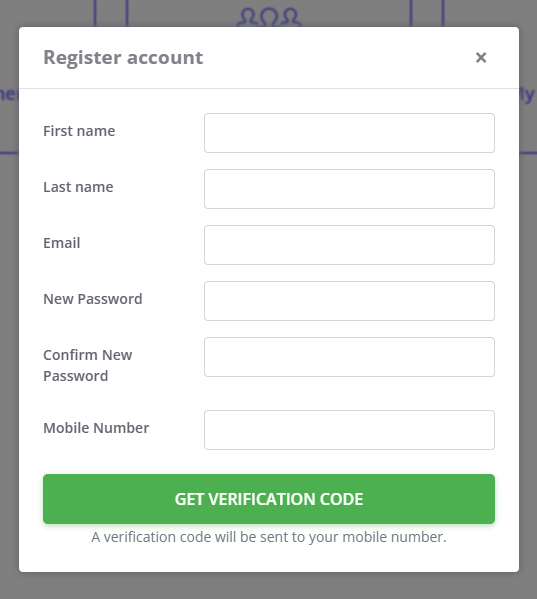Click the Register account heading
The height and width of the screenshot is (599, 537).
click(x=123, y=58)
